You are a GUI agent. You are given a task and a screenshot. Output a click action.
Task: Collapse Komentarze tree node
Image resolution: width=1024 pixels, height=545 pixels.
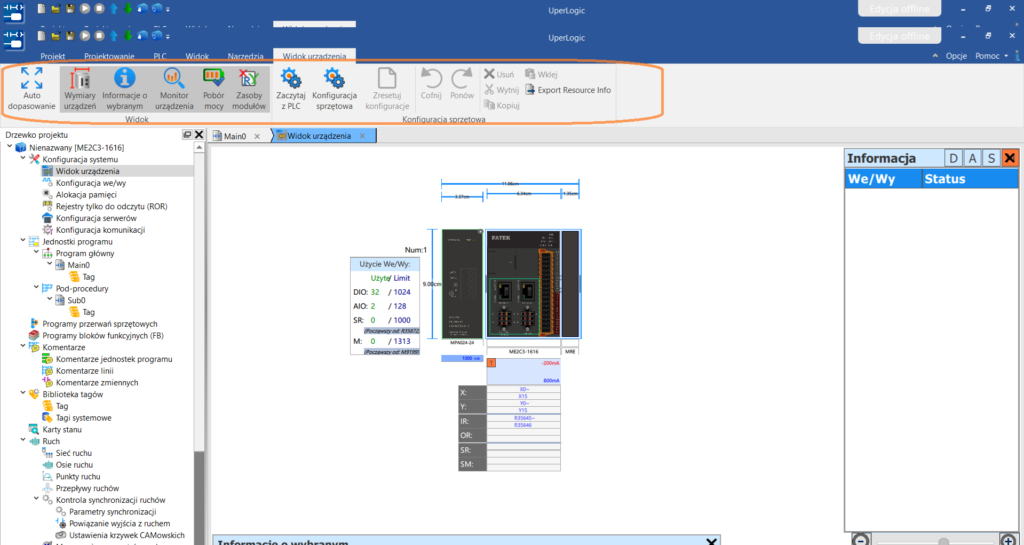click(23, 347)
